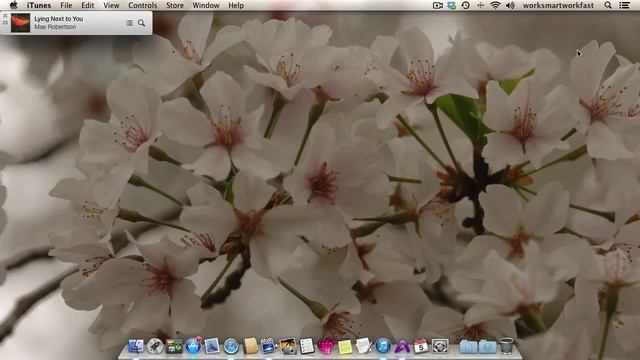Open Mission Control in the Dock
Image resolution: width=640 pixels, height=360 pixels.
pyautogui.click(x=174, y=346)
